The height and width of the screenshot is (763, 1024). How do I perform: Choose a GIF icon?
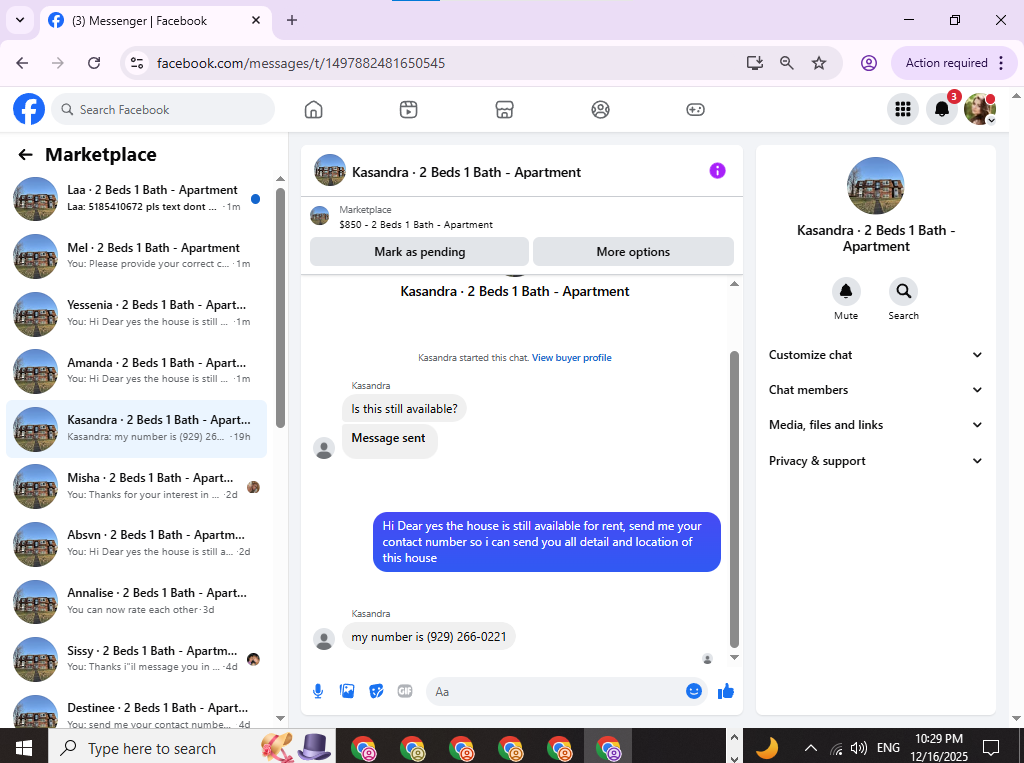tap(405, 691)
